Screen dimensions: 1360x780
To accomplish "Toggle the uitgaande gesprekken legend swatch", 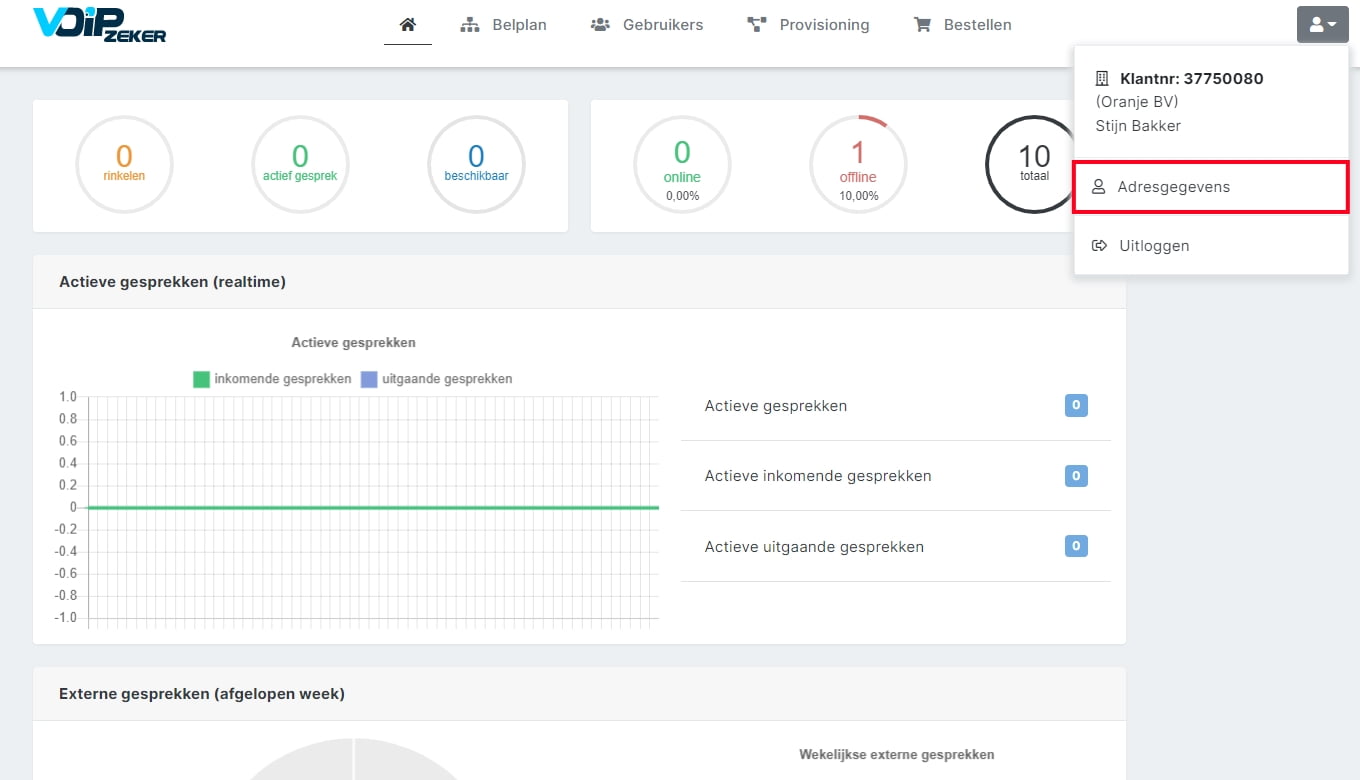I will (369, 379).
